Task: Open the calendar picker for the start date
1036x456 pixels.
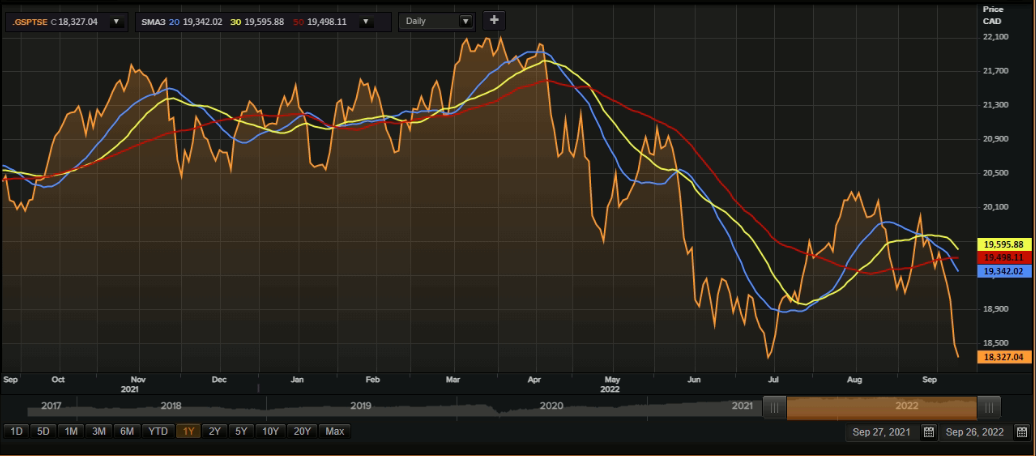Action: [x=928, y=432]
